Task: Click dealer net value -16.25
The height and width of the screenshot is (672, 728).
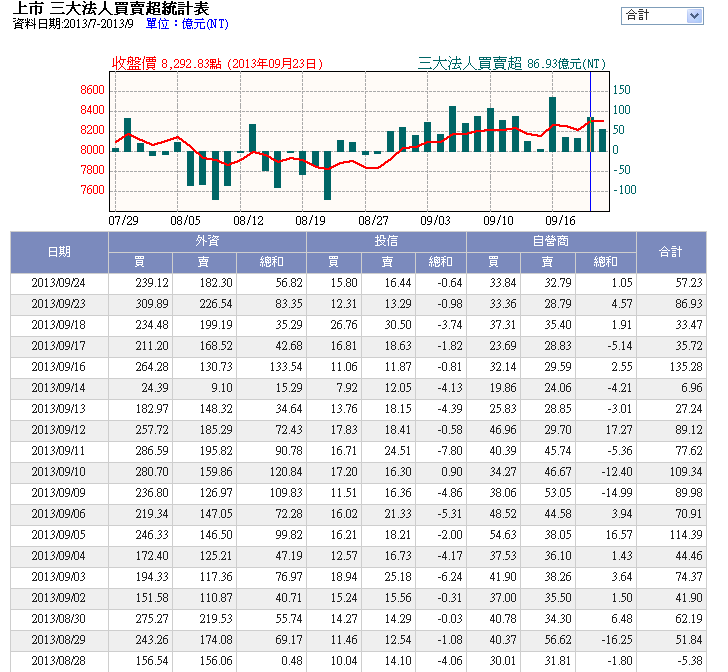Action: (x=617, y=640)
